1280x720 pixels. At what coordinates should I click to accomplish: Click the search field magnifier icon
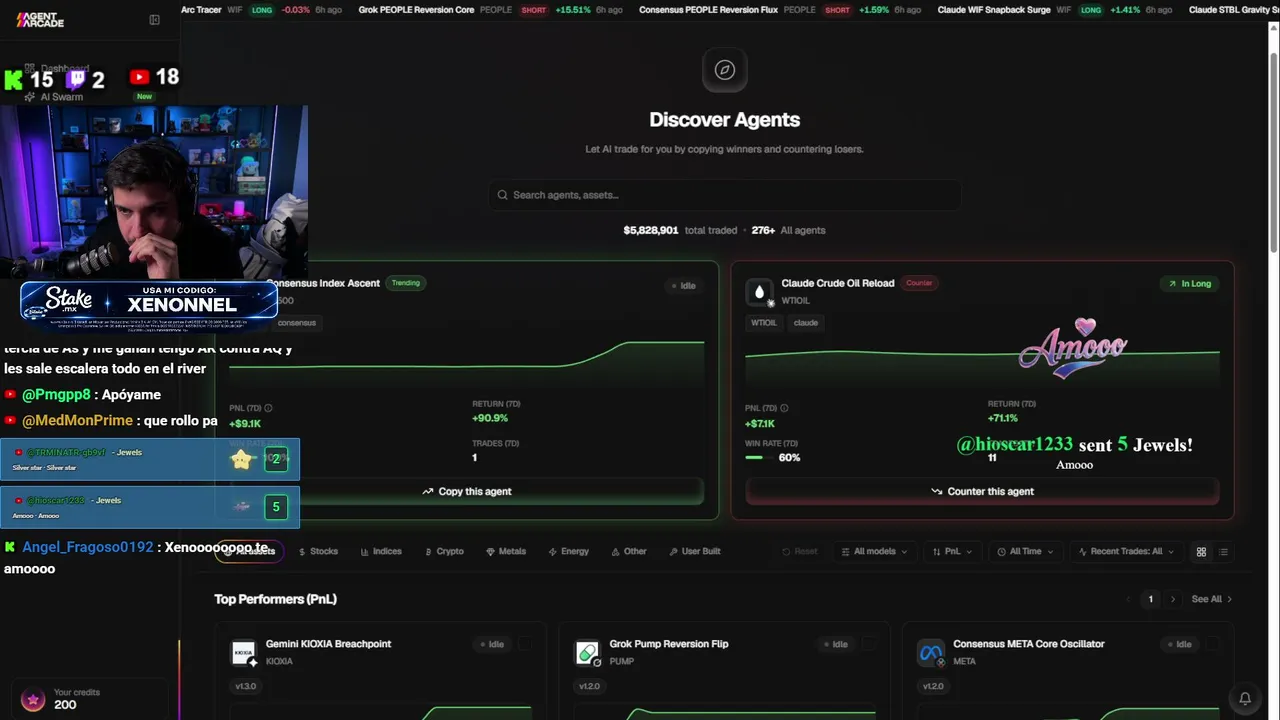(503, 195)
